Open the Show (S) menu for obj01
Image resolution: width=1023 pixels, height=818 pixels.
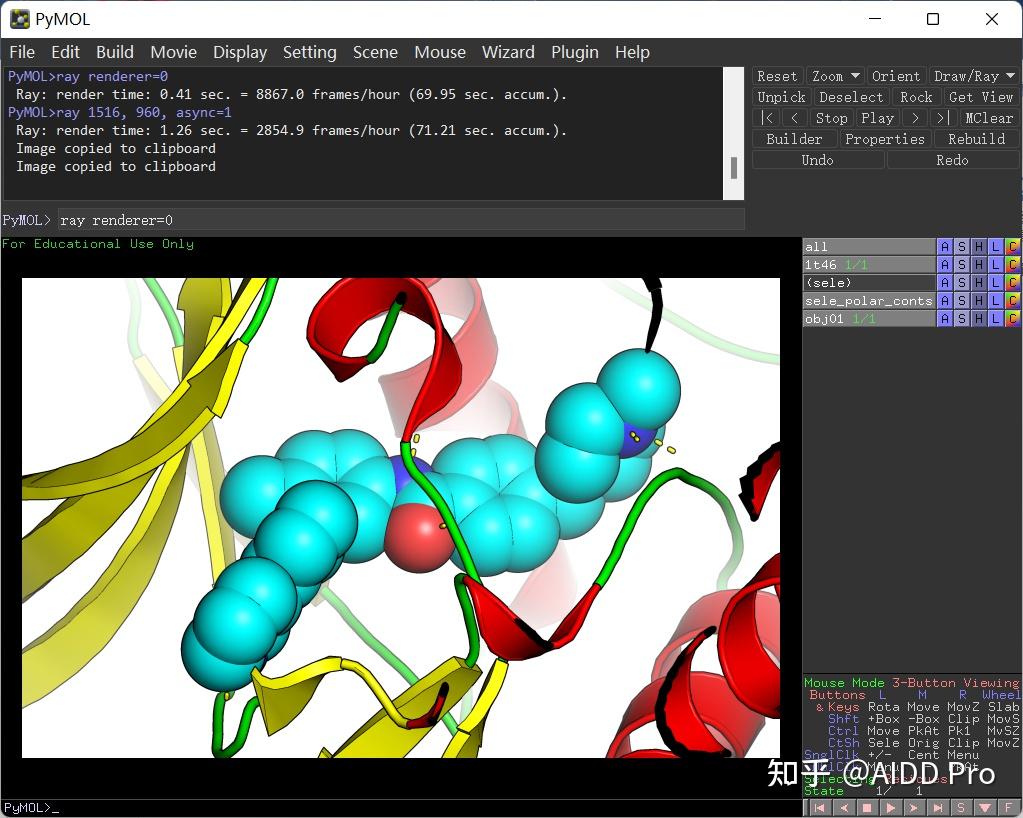(x=961, y=319)
